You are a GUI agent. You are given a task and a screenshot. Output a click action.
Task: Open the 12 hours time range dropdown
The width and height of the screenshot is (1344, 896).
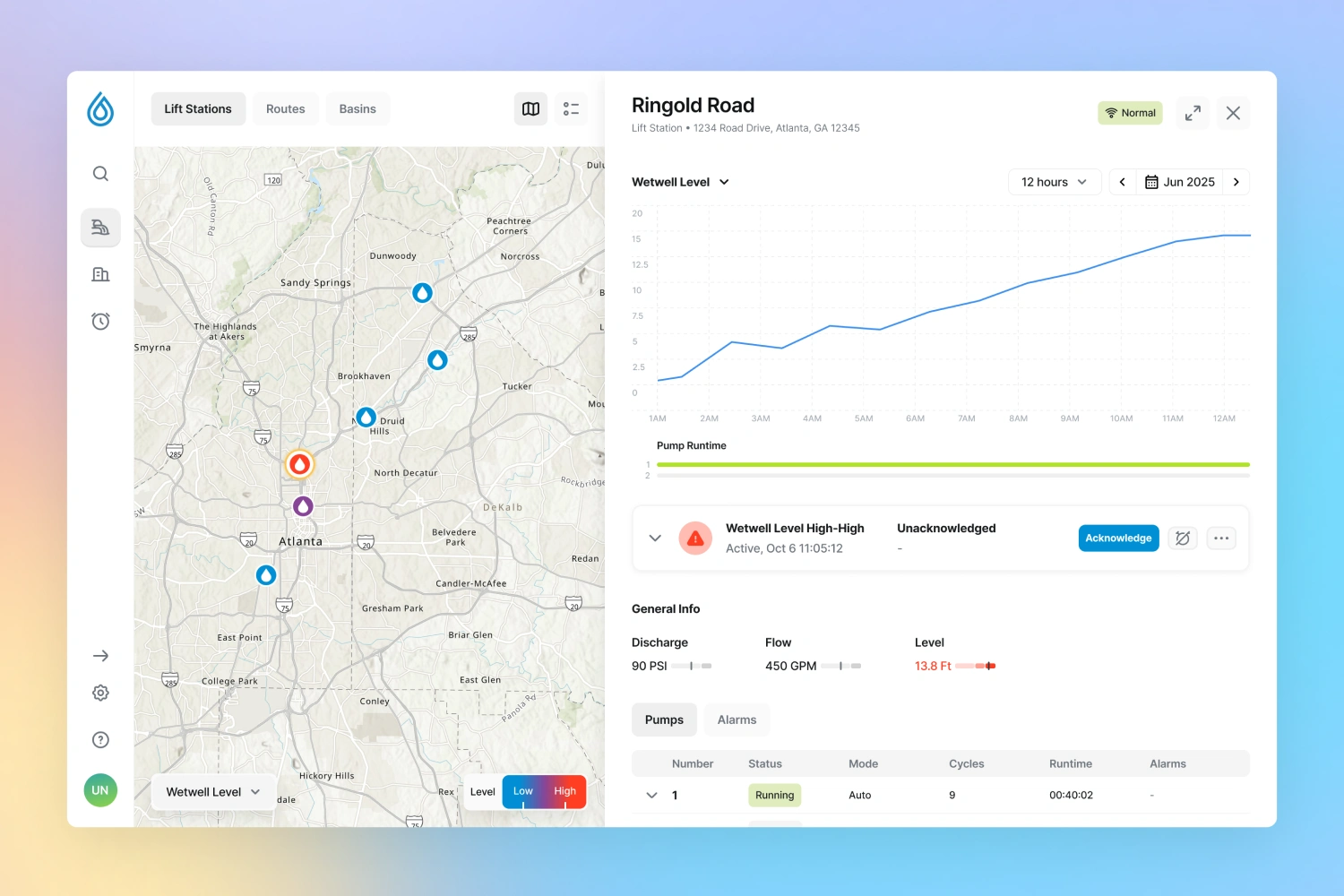1055,182
